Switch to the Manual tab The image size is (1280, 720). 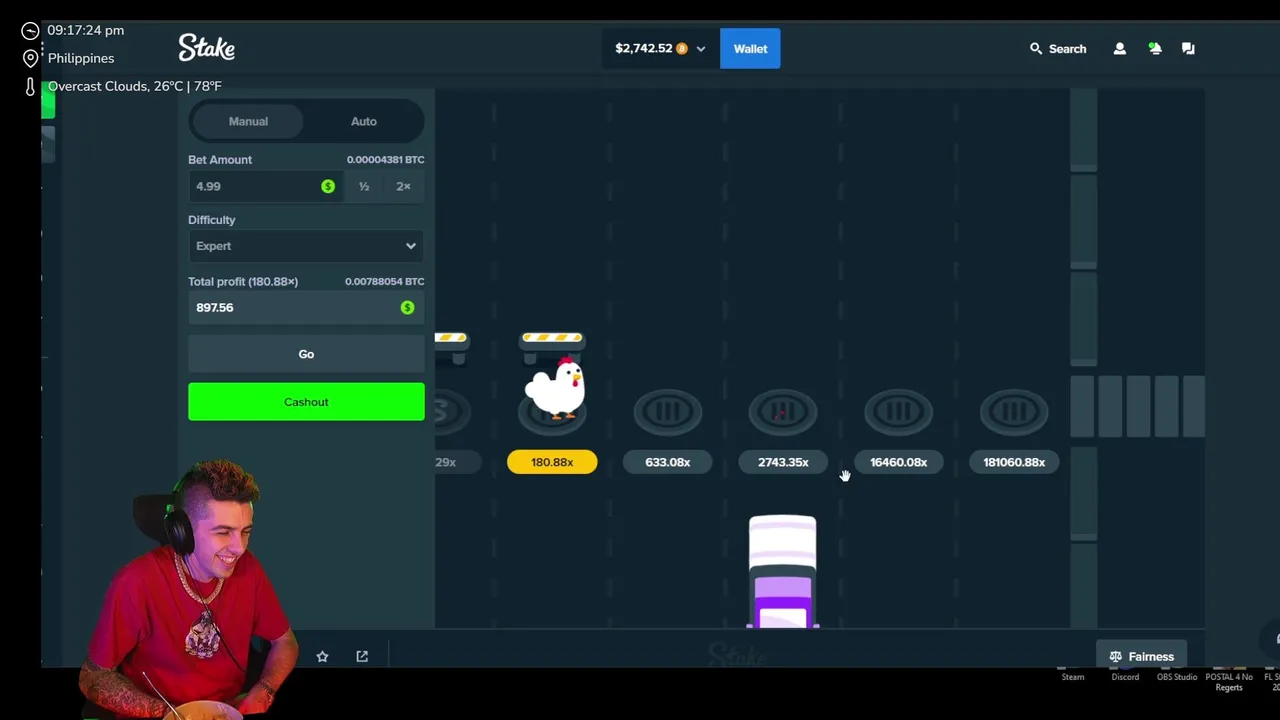pos(248,121)
